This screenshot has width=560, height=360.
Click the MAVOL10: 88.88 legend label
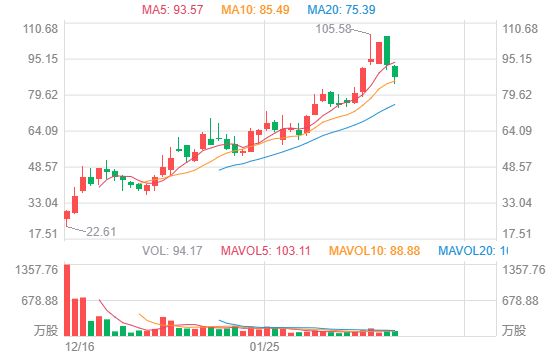click(374, 251)
